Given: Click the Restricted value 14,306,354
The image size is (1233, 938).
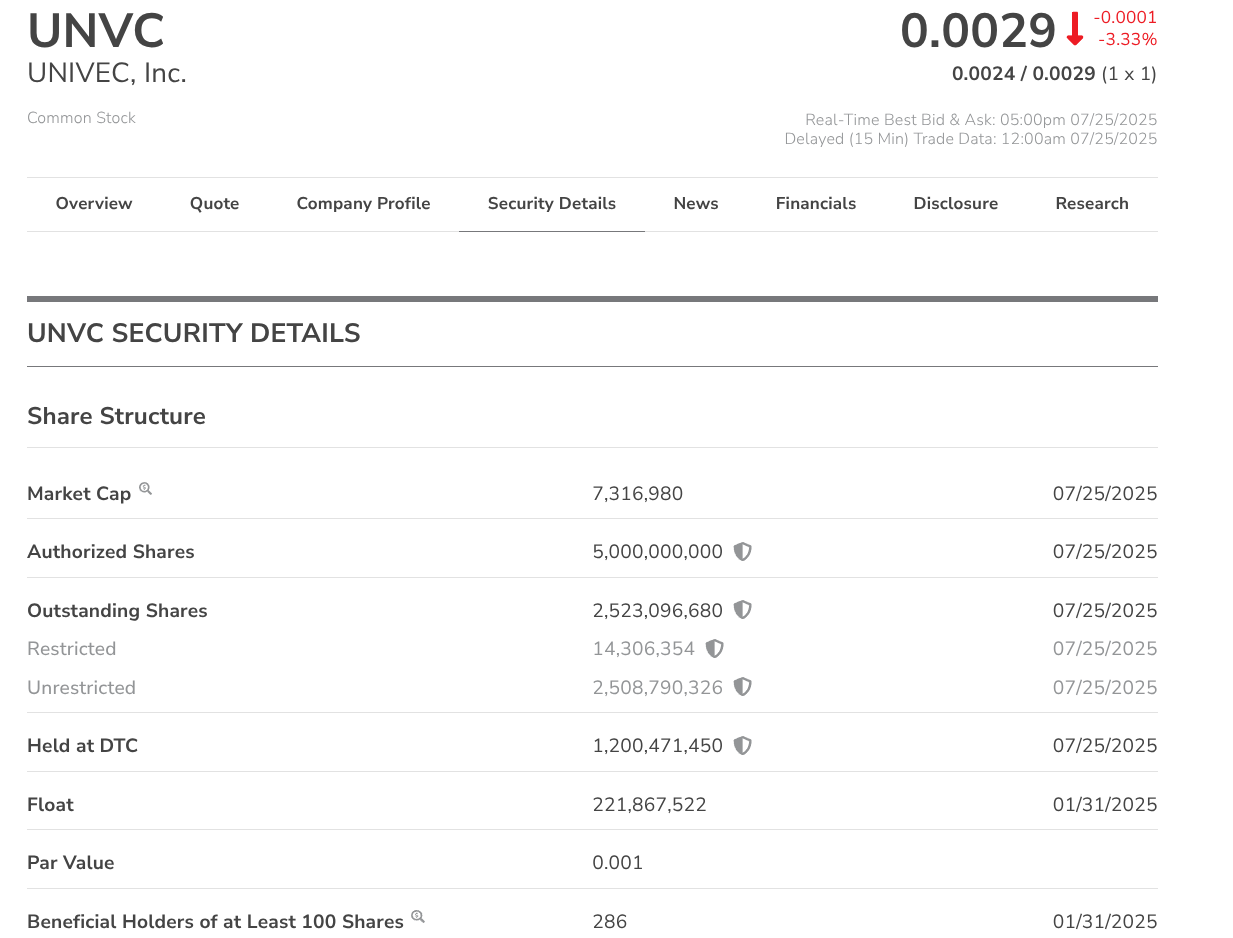Looking at the screenshot, I should pos(644,649).
